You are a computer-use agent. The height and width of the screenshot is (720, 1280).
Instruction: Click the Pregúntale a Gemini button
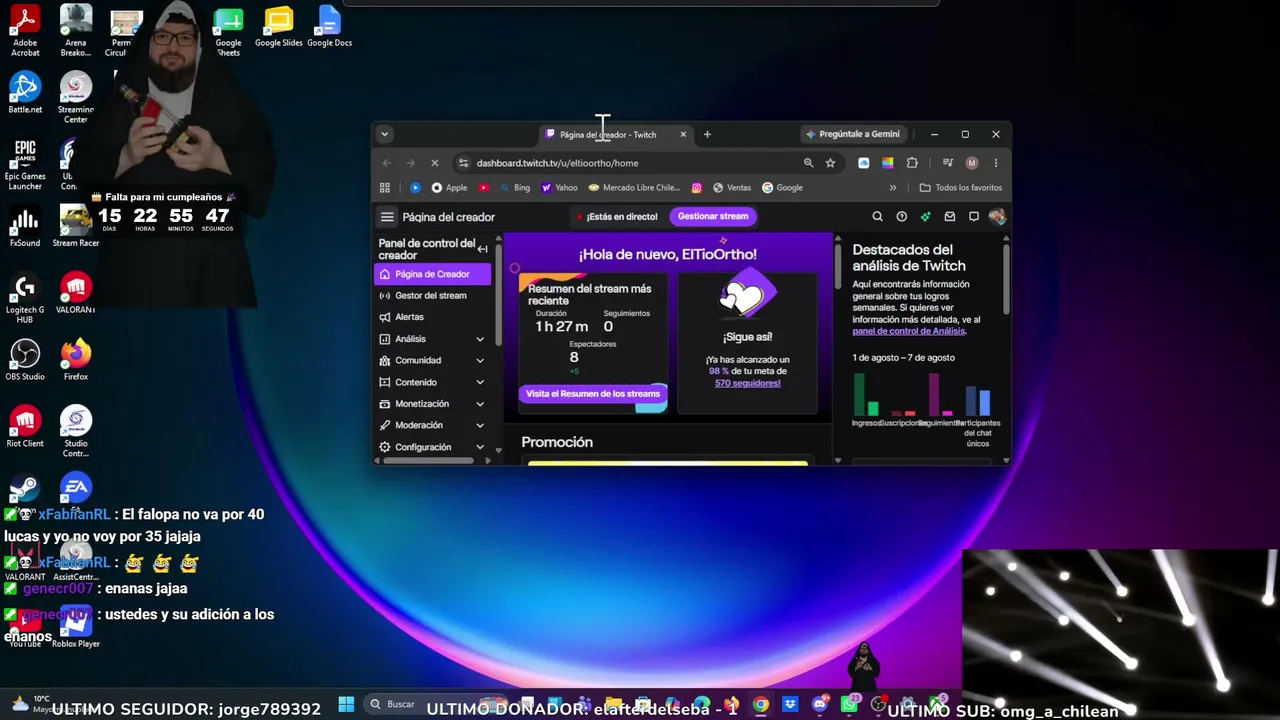(853, 134)
